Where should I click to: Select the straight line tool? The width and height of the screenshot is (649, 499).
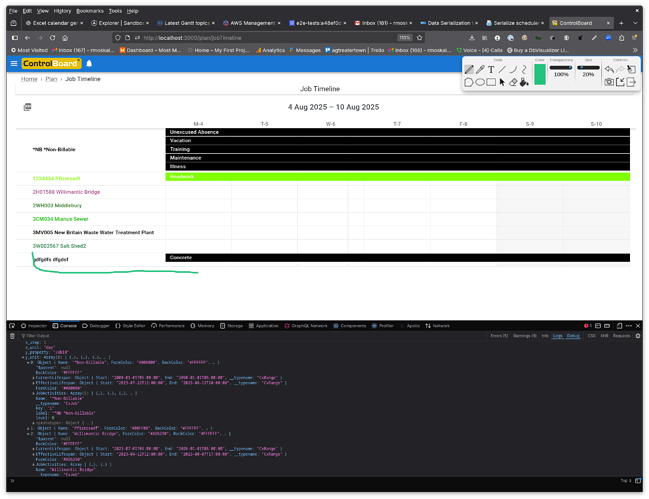(x=502, y=70)
